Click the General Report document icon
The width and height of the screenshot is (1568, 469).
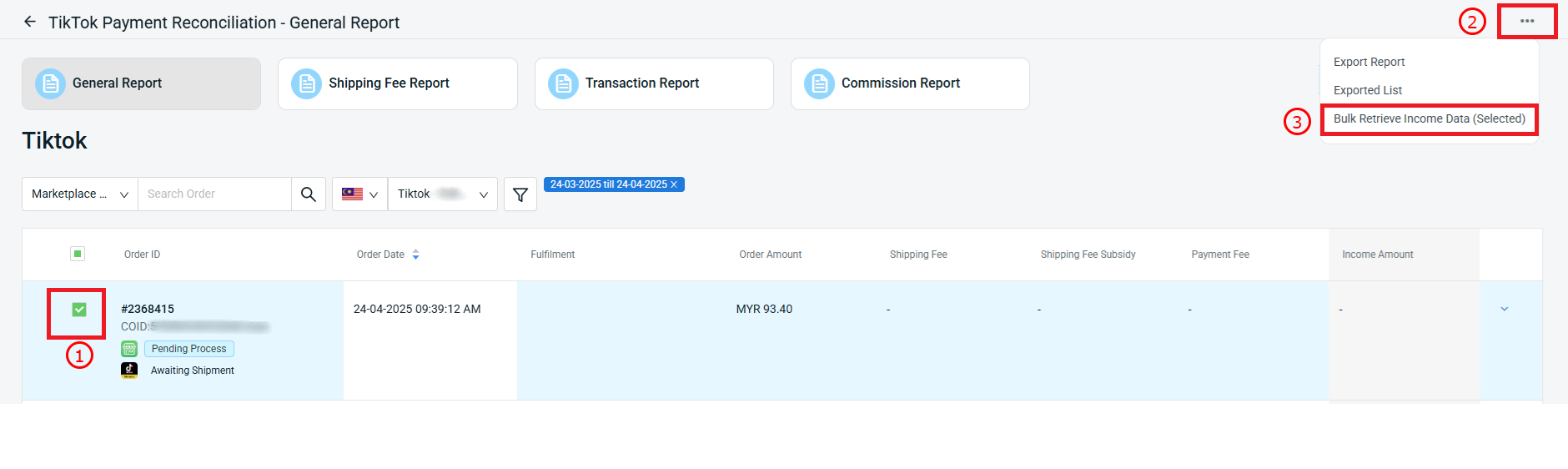[50, 83]
